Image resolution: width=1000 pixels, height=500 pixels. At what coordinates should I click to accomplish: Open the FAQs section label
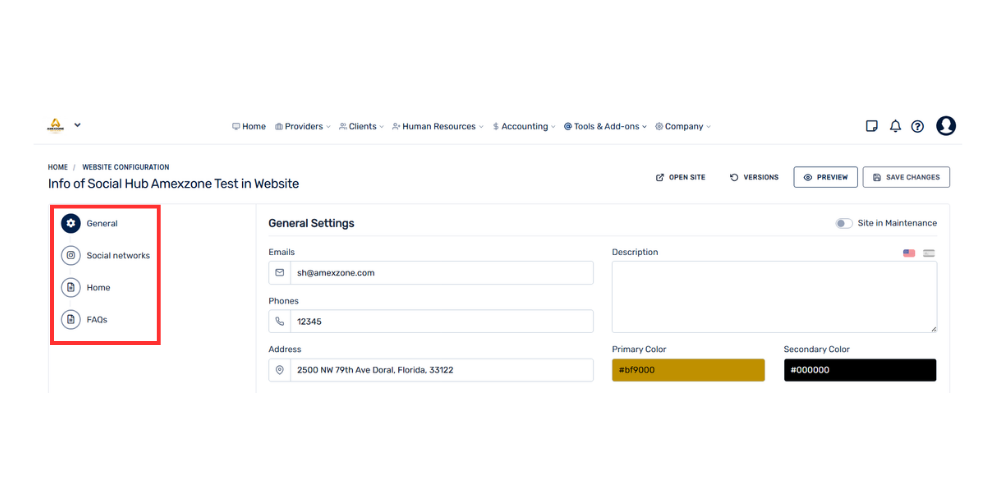pos(97,320)
